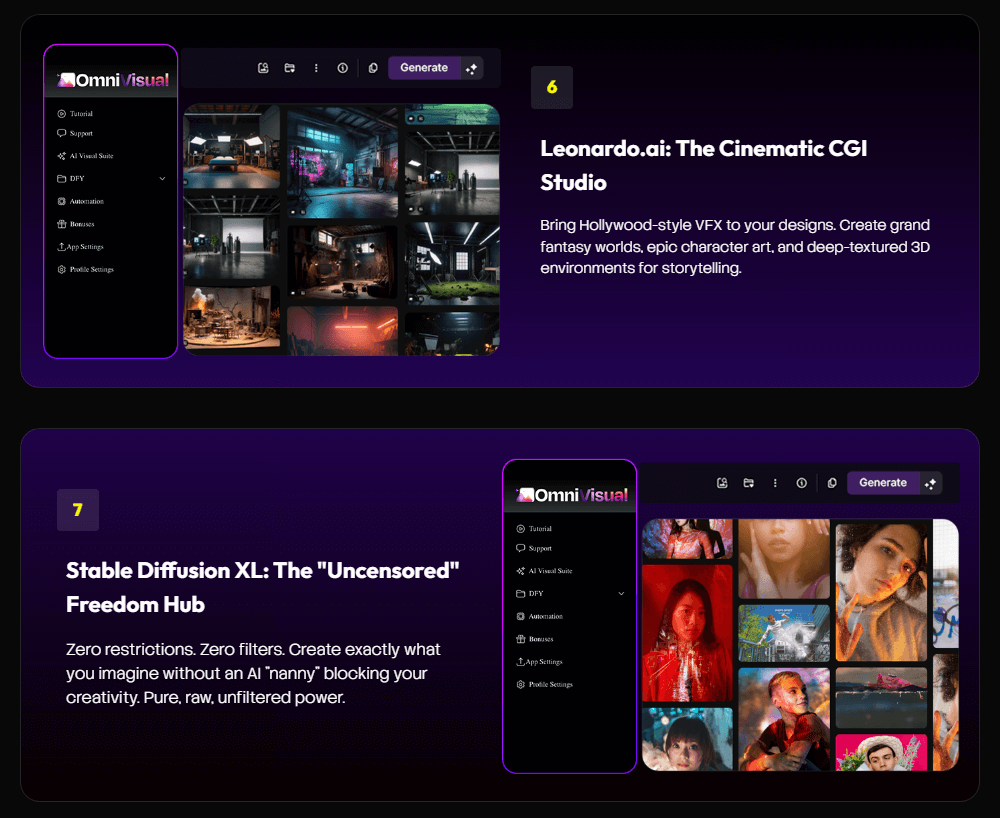Viewport: 1000px width, 818px height.
Task: Click the Generate button in the top card
Action: [424, 67]
